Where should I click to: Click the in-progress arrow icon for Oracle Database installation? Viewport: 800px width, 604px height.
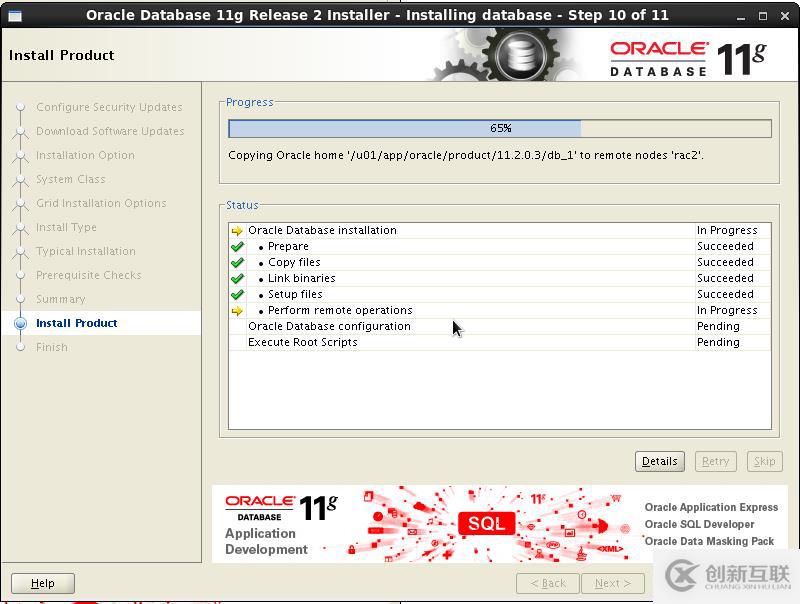pos(237,231)
